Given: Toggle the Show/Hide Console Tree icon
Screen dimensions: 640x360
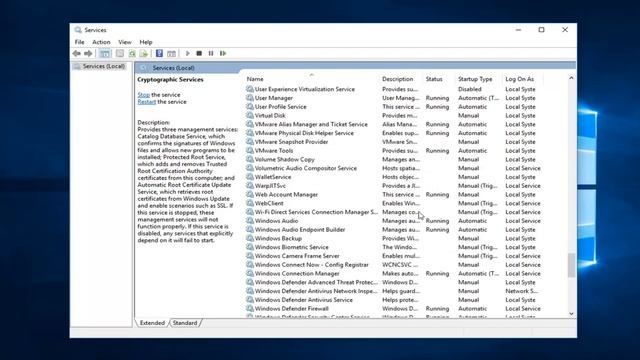Looking at the screenshot, I should pos(105,53).
